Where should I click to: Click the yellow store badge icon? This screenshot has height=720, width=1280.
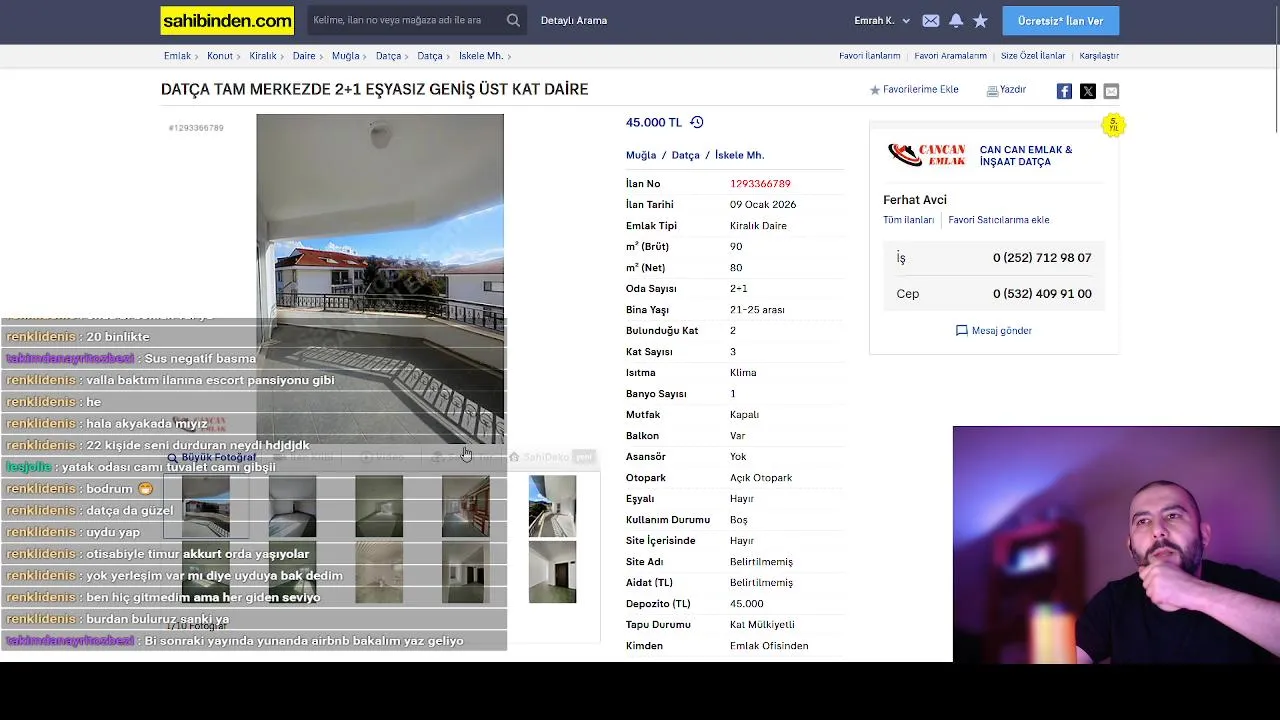[x=1113, y=125]
